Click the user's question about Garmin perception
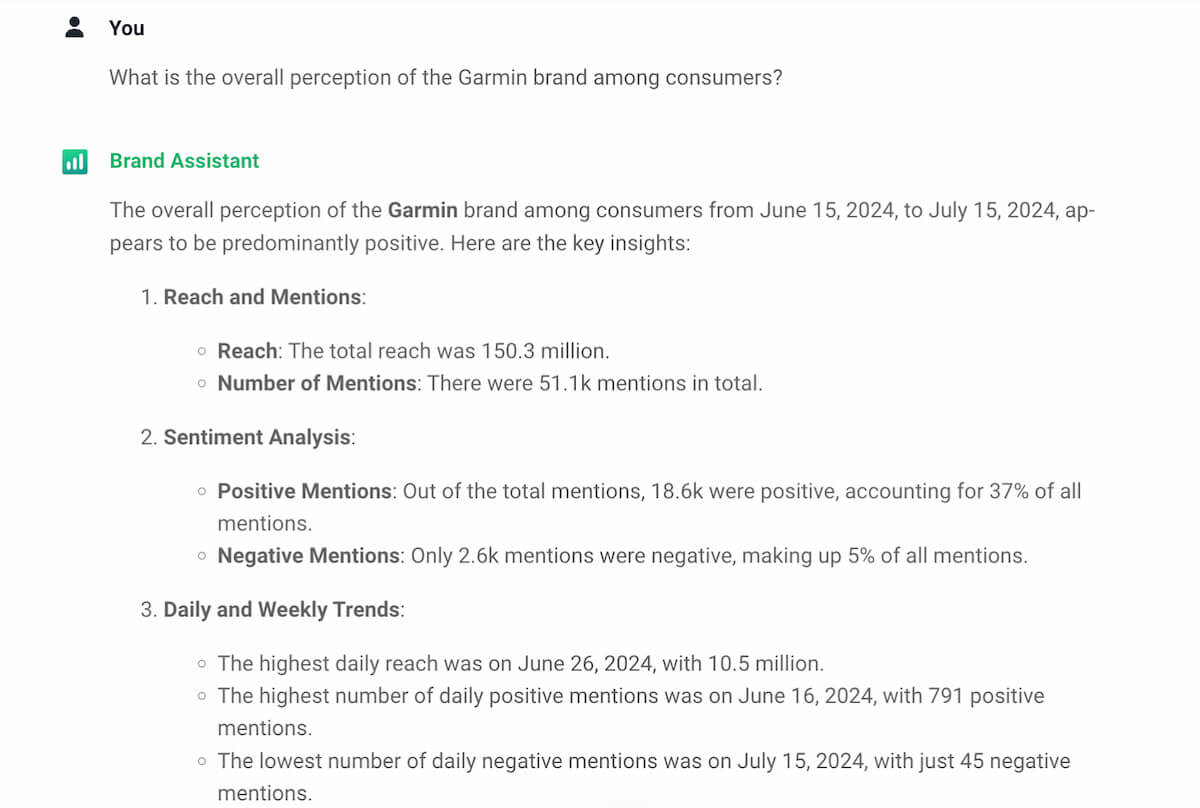Viewport: 1200px width, 808px height. point(445,77)
